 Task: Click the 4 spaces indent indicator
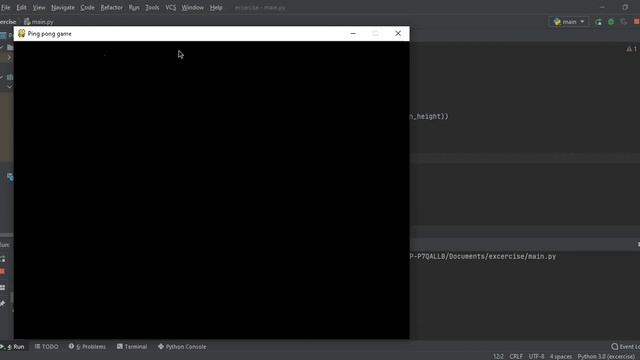[x=561, y=356]
